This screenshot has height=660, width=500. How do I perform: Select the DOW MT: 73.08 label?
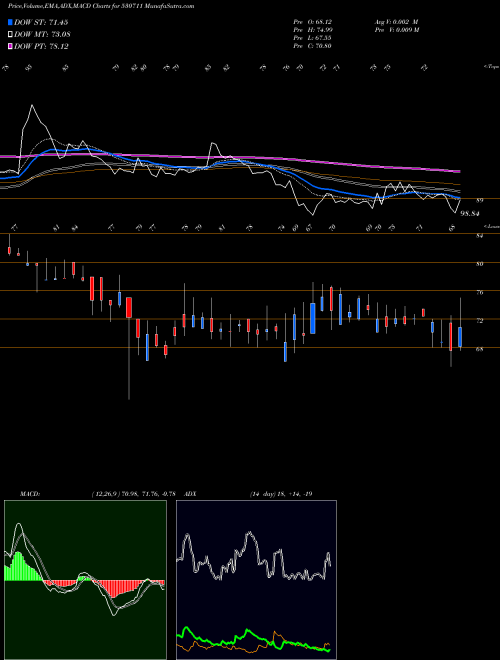click(x=42, y=34)
